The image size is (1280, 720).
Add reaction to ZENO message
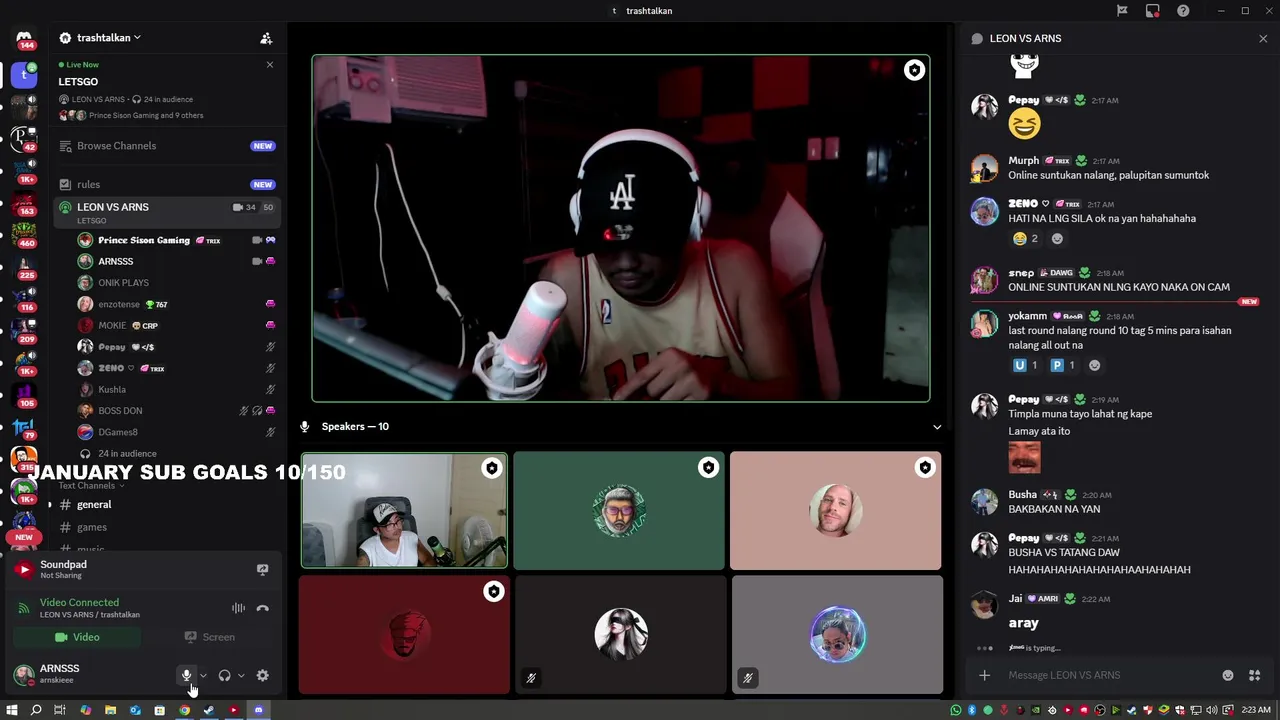pos(1057,239)
